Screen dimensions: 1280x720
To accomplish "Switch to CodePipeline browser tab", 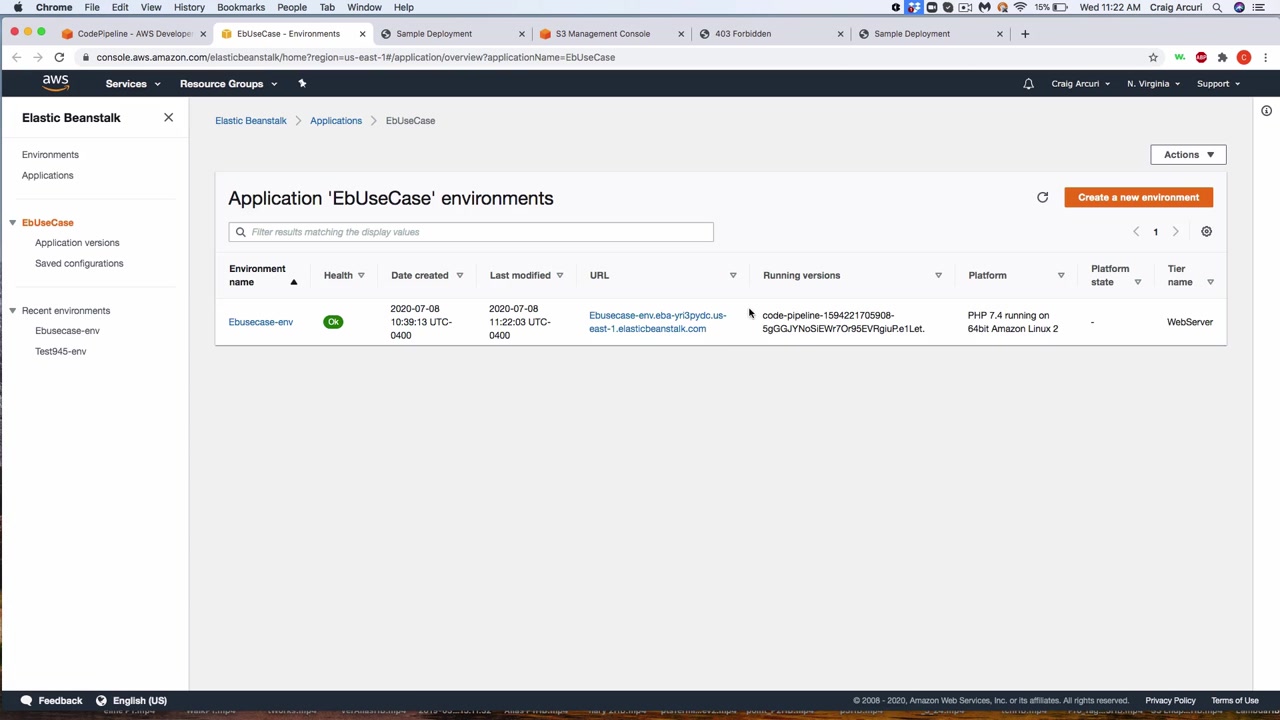I will 132,34.
